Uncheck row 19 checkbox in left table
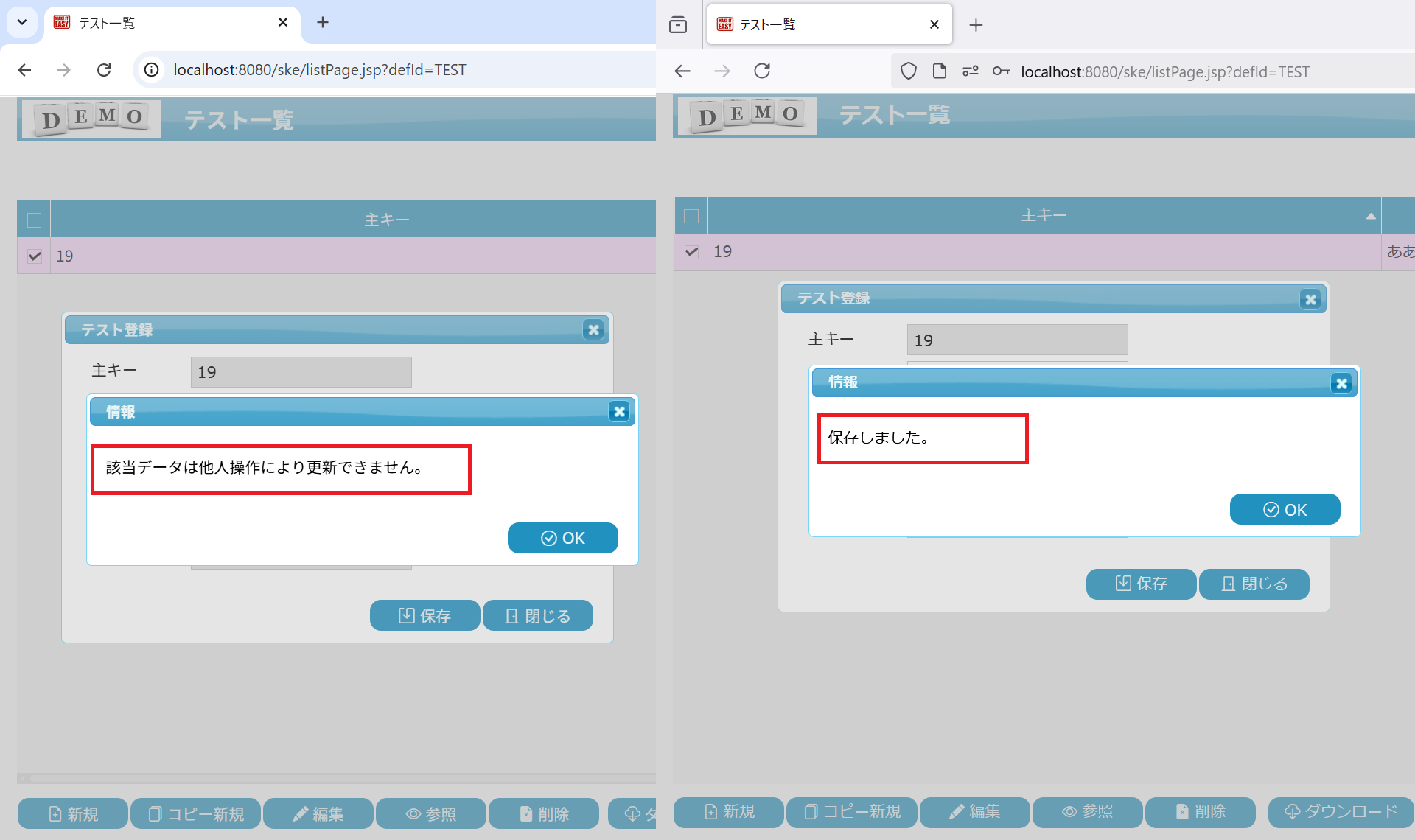 click(x=34, y=256)
